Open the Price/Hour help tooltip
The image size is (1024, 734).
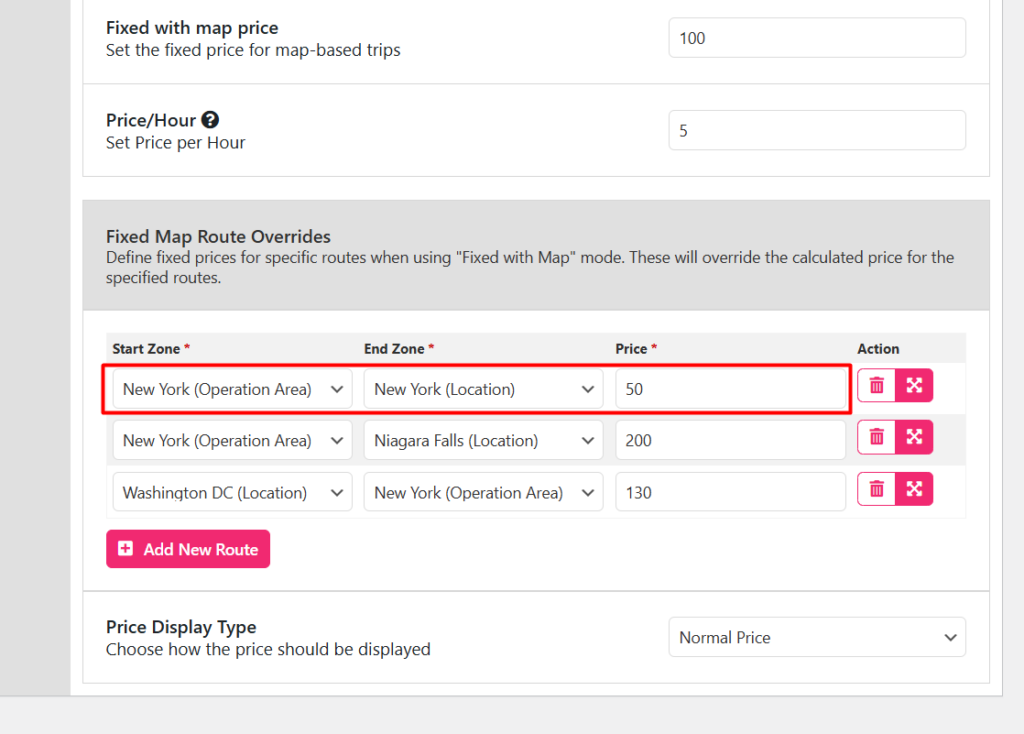point(210,119)
